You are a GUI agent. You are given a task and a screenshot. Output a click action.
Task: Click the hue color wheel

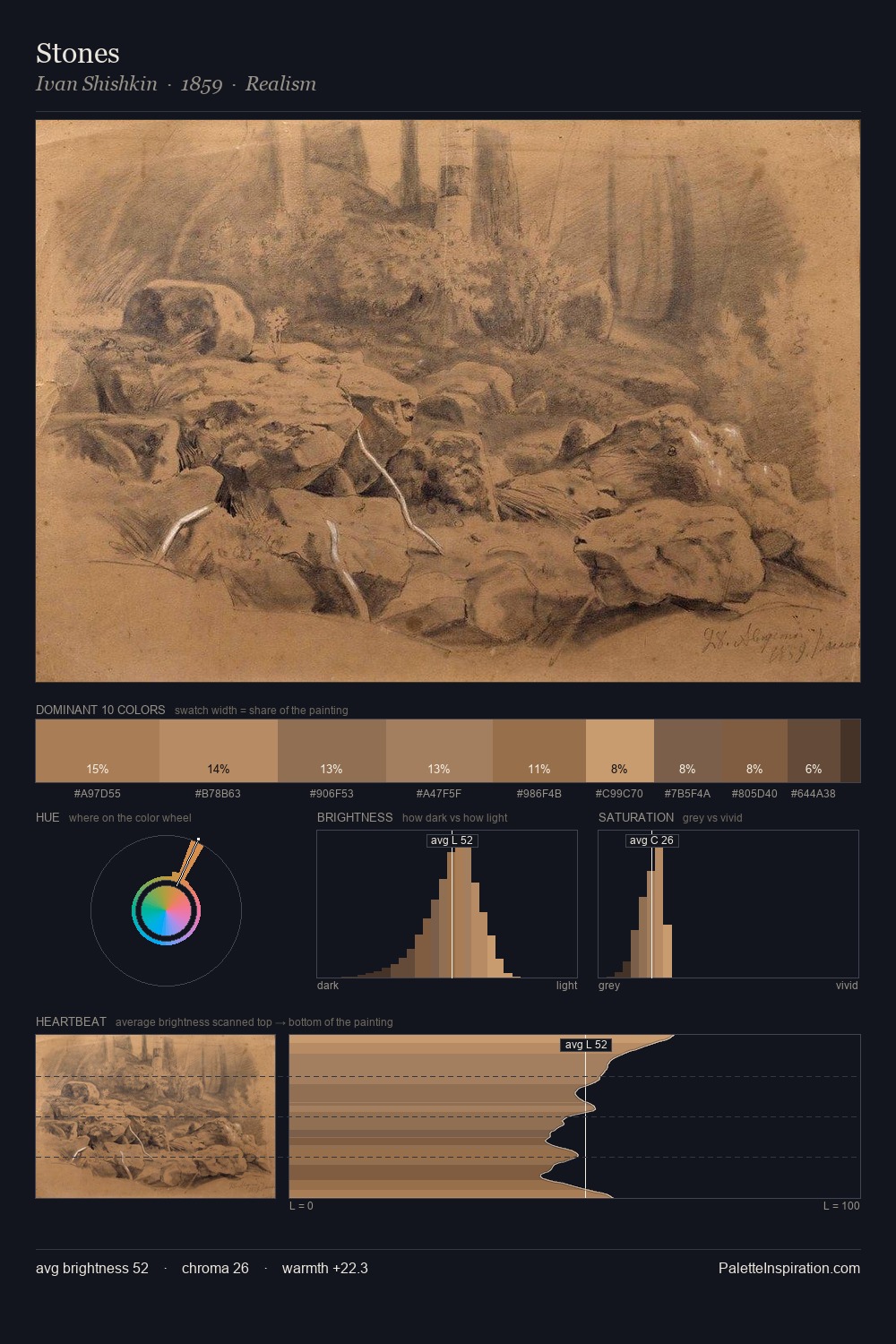[x=166, y=911]
